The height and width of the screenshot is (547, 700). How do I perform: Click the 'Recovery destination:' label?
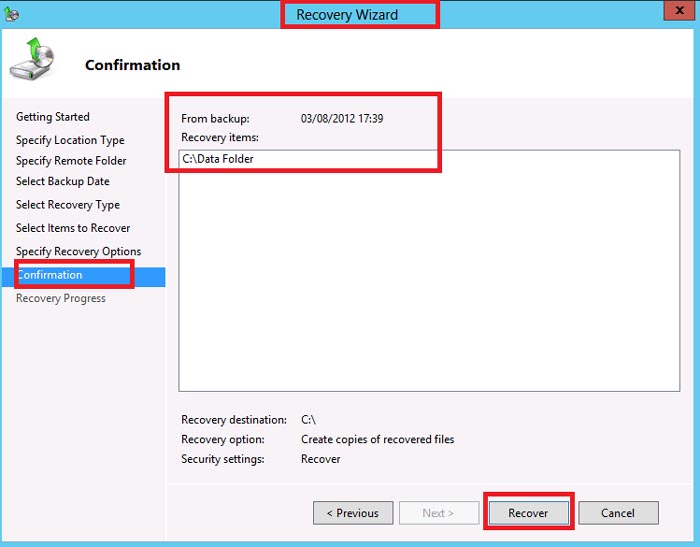pos(234,420)
